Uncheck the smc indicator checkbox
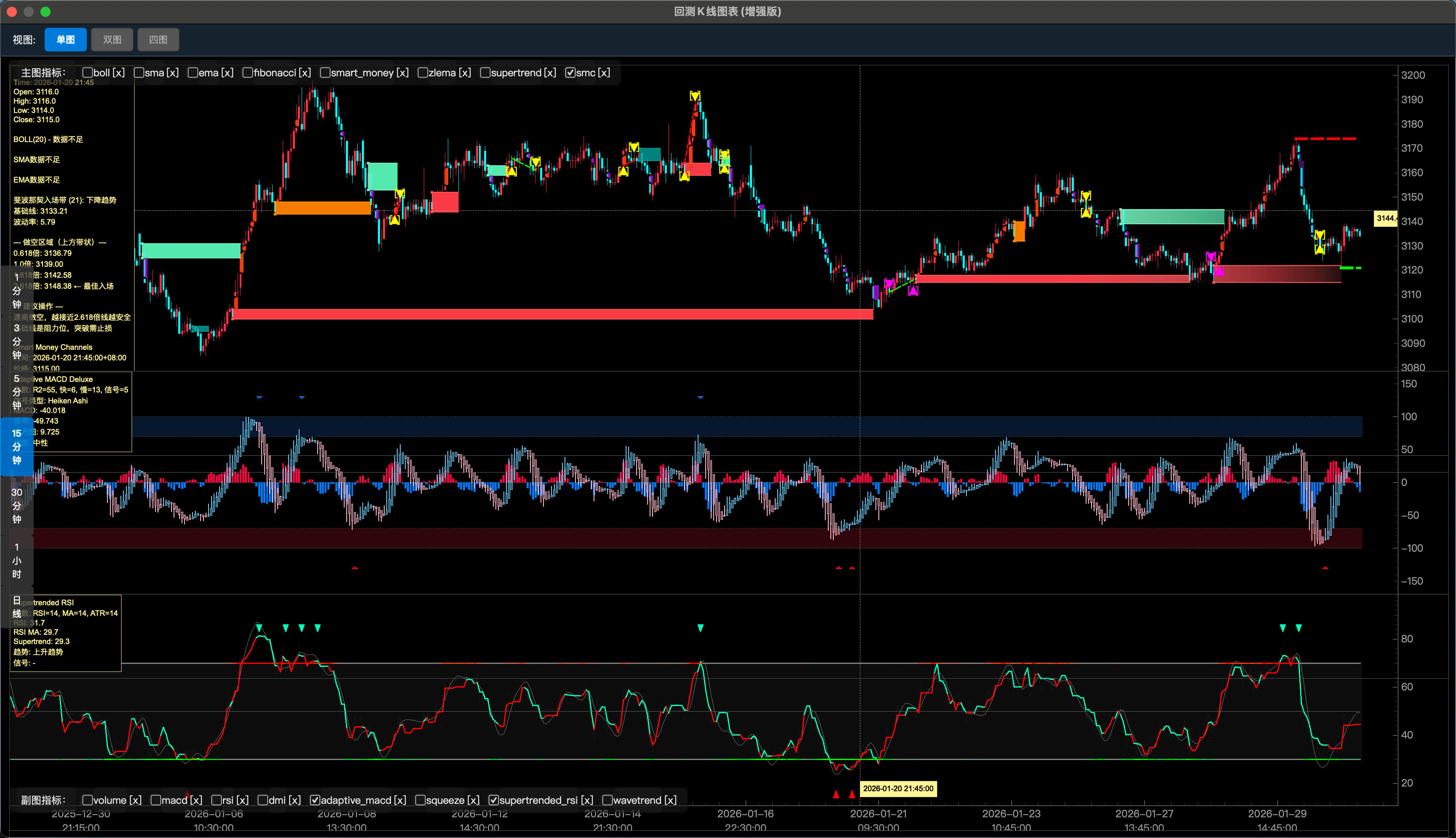 [x=570, y=73]
